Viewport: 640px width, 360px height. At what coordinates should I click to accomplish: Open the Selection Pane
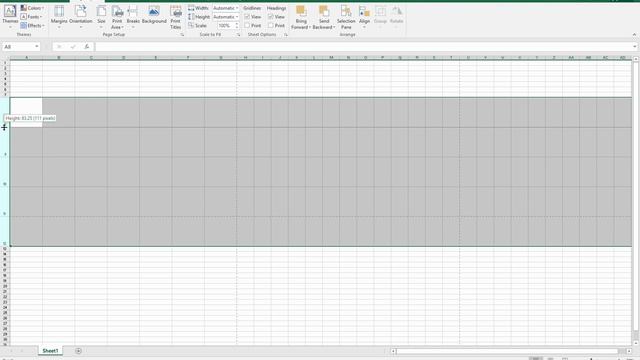(346, 16)
